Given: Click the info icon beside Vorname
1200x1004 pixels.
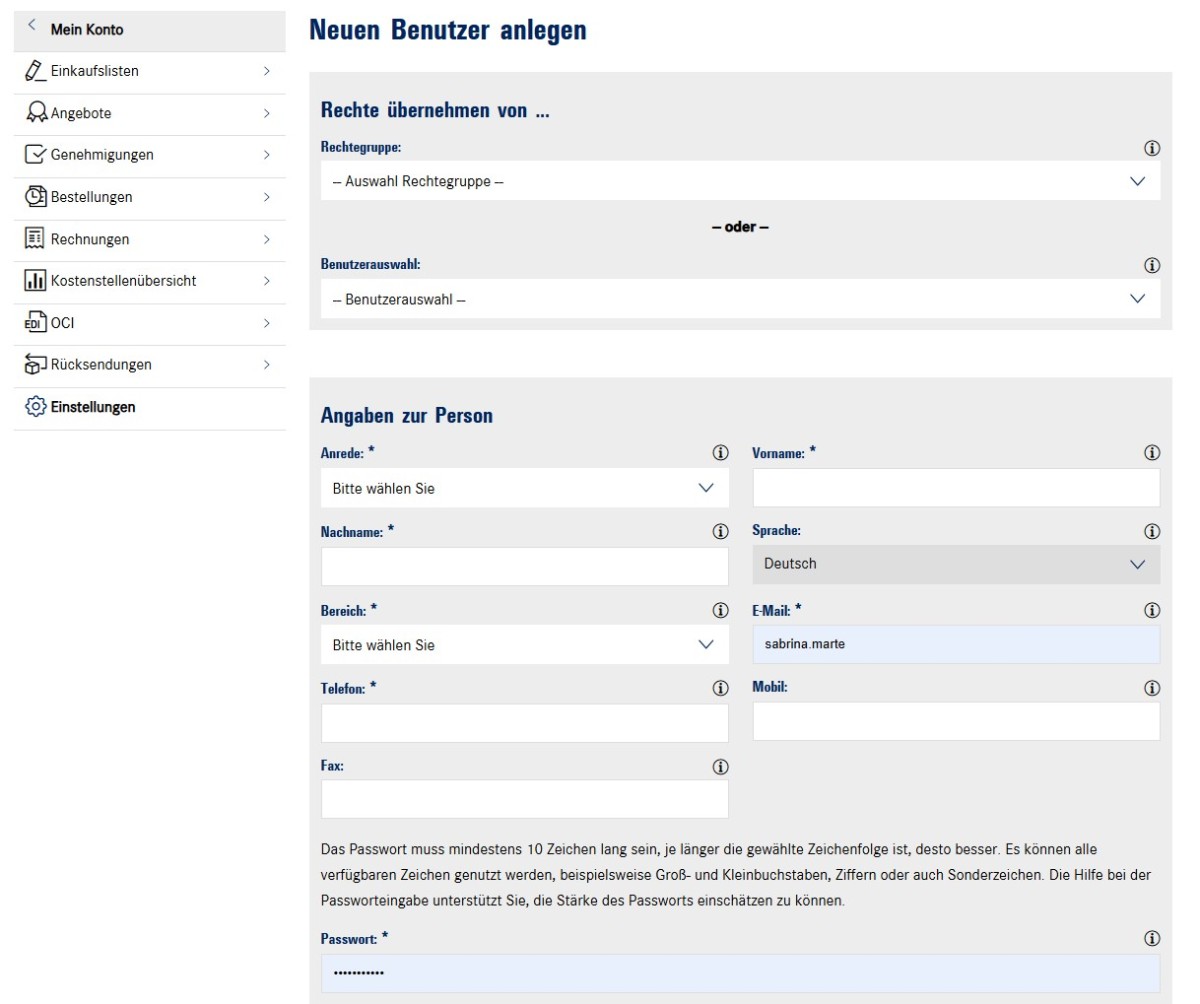Looking at the screenshot, I should coord(1151,453).
